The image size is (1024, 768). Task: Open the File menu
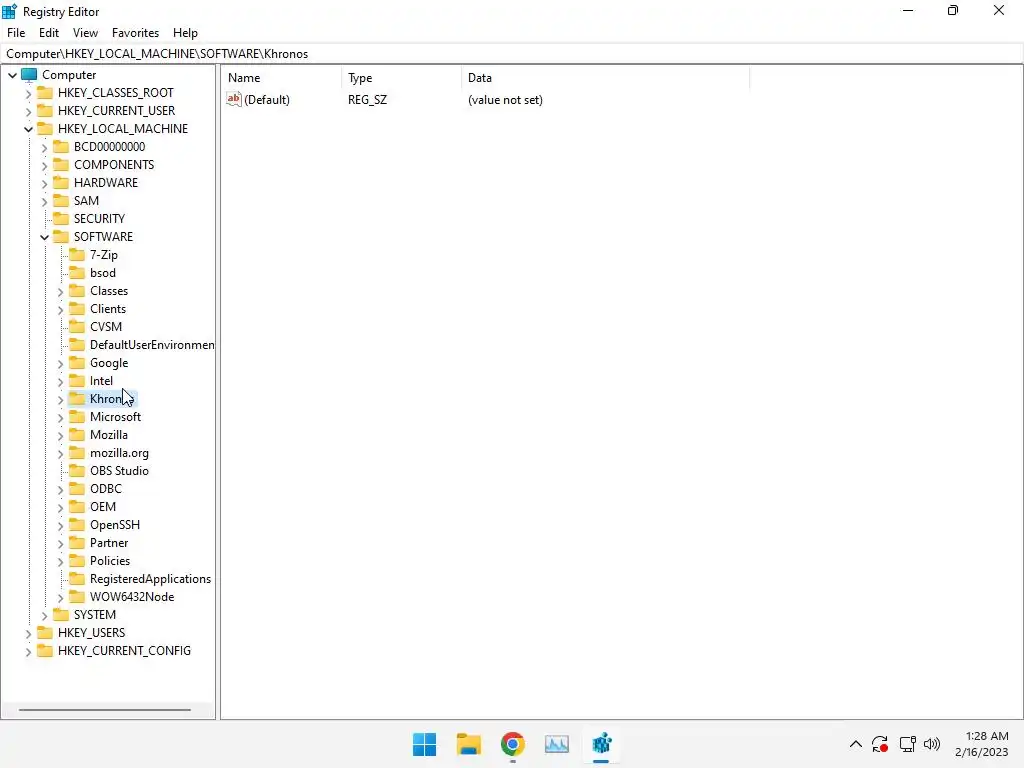(x=16, y=33)
